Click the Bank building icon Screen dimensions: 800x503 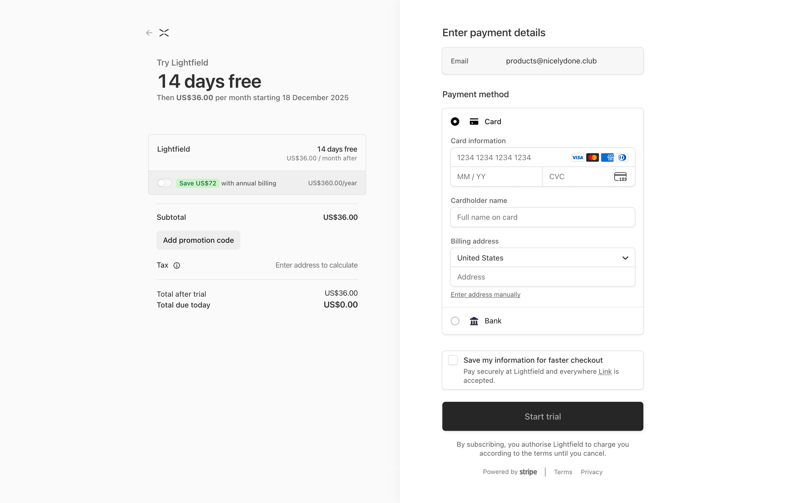click(474, 321)
